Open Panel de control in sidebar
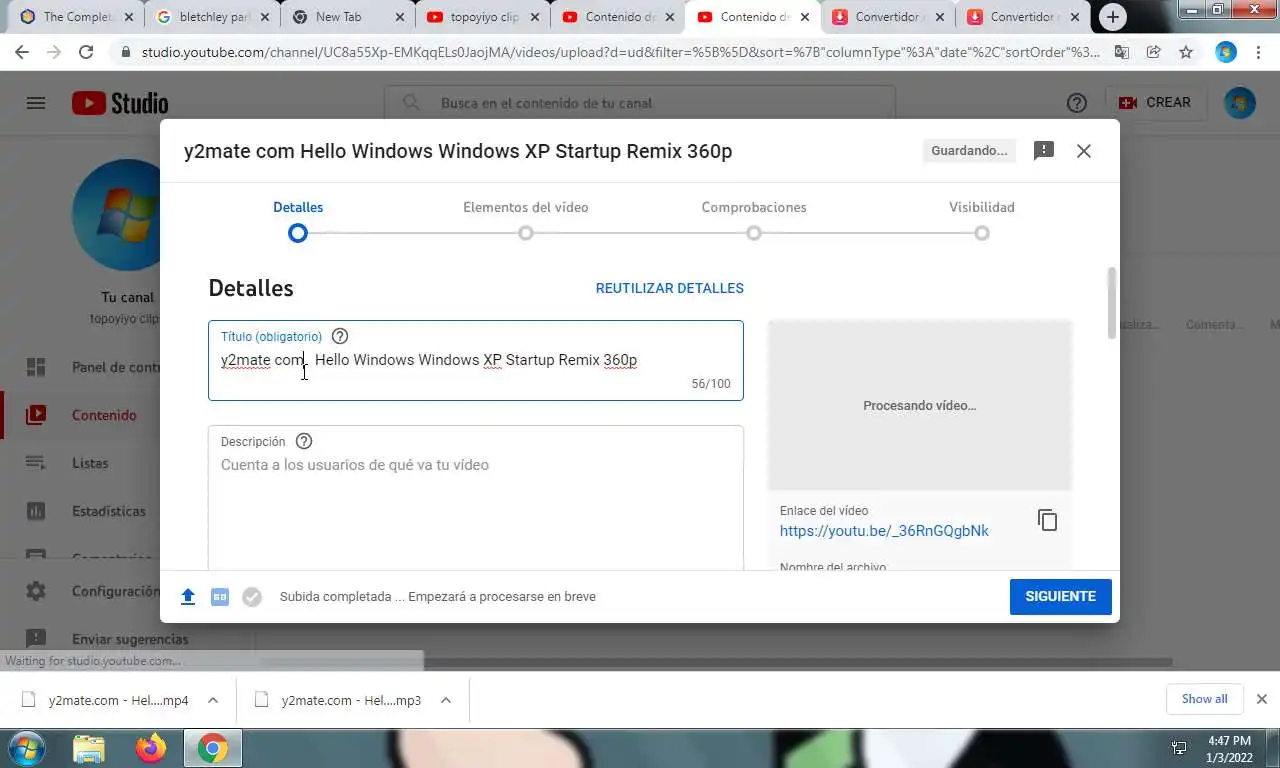The width and height of the screenshot is (1280, 768). tap(92, 367)
